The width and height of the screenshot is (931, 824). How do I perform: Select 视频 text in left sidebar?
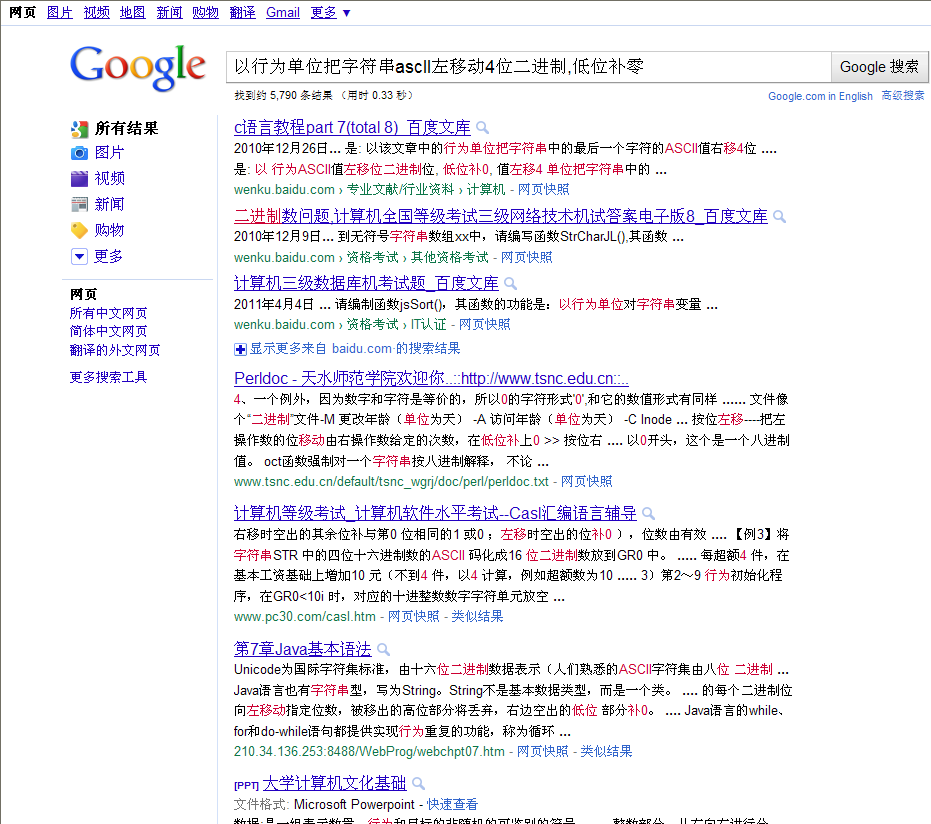(x=109, y=178)
